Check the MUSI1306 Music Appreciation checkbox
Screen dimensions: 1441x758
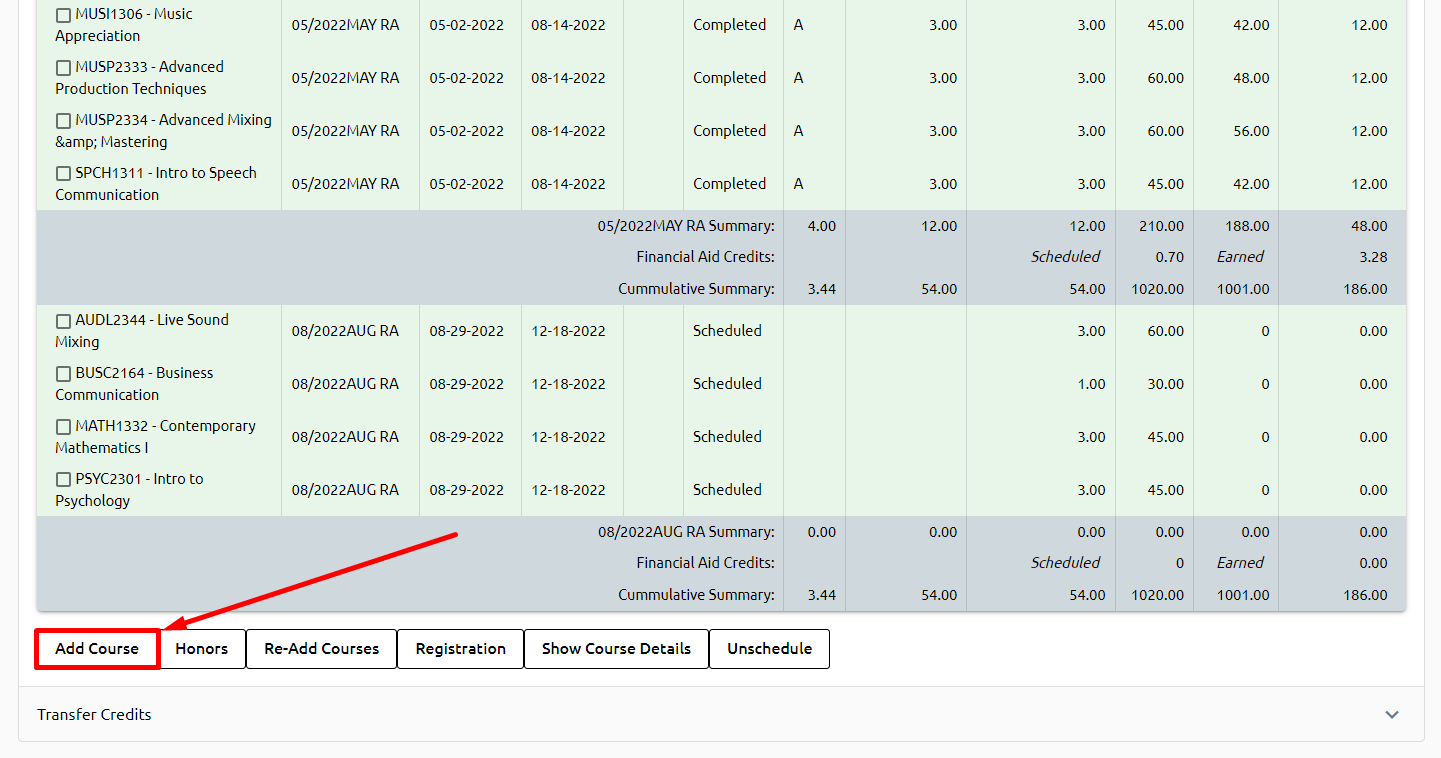64,15
